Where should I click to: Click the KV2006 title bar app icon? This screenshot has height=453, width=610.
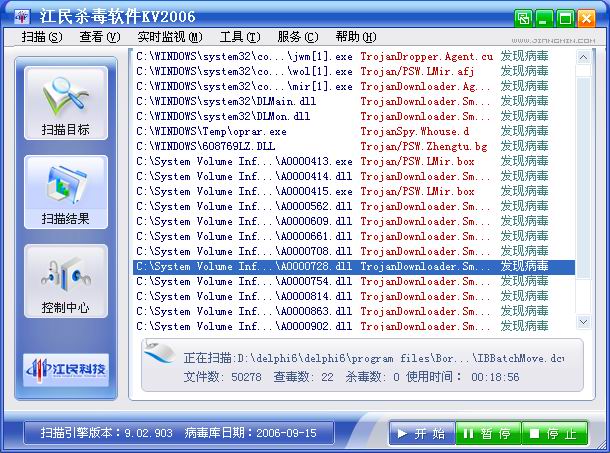pos(22,17)
